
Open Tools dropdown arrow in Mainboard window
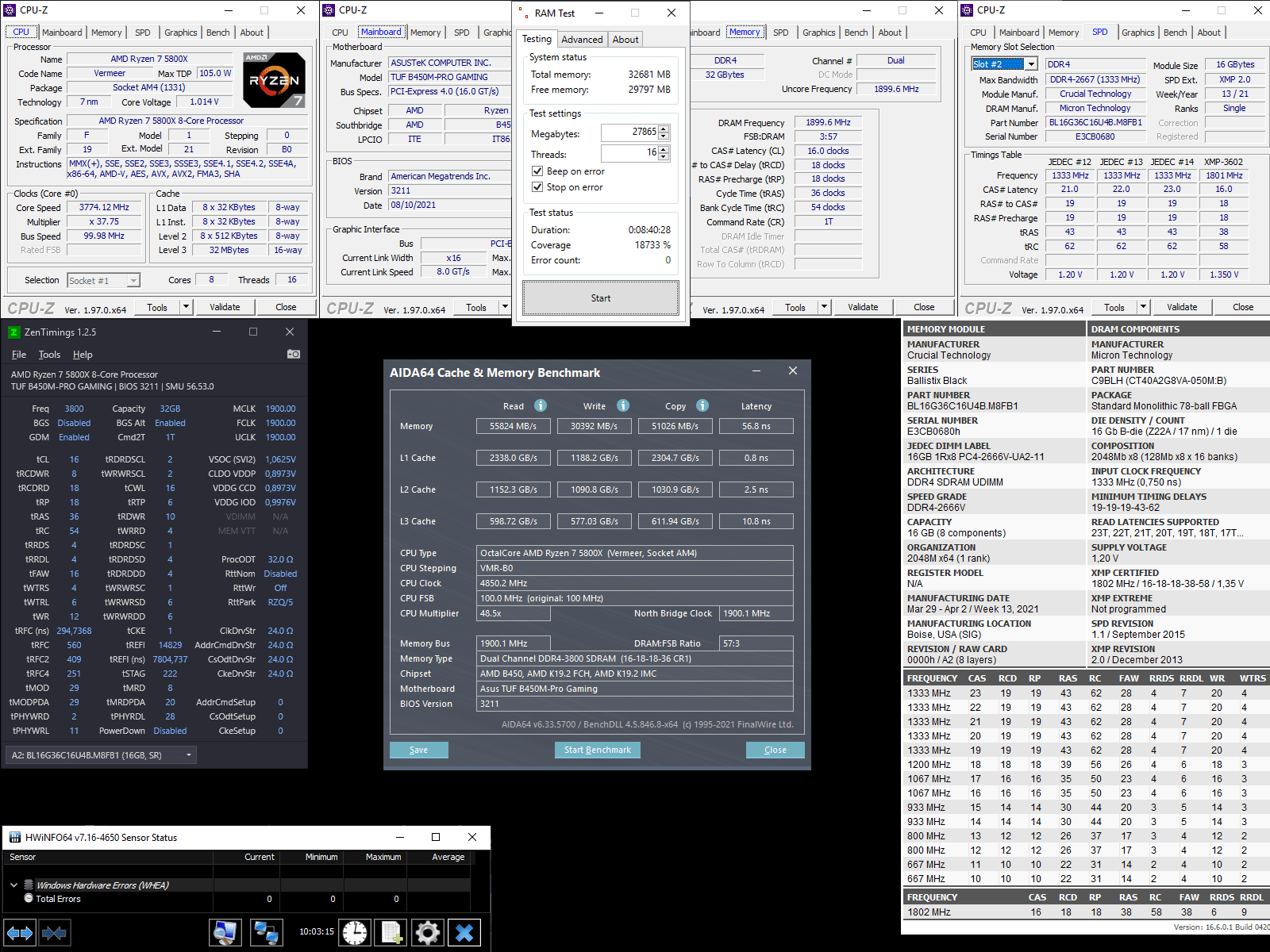(505, 307)
